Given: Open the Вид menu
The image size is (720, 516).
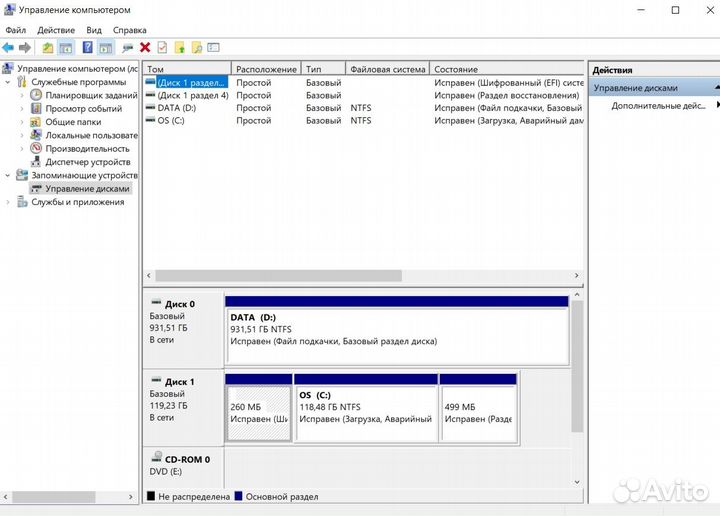Looking at the screenshot, I should [94, 30].
